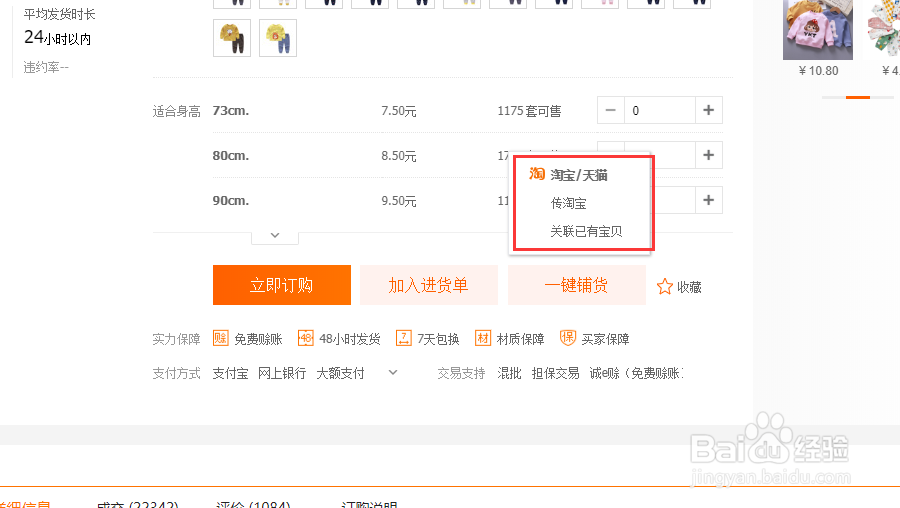Click the 免费赊账 text label

pos(258,339)
